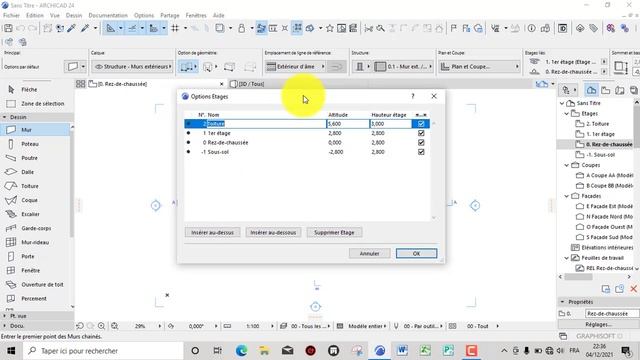Switch to the 3D / Tous tab
The width and height of the screenshot is (640, 360).
[x=251, y=84]
